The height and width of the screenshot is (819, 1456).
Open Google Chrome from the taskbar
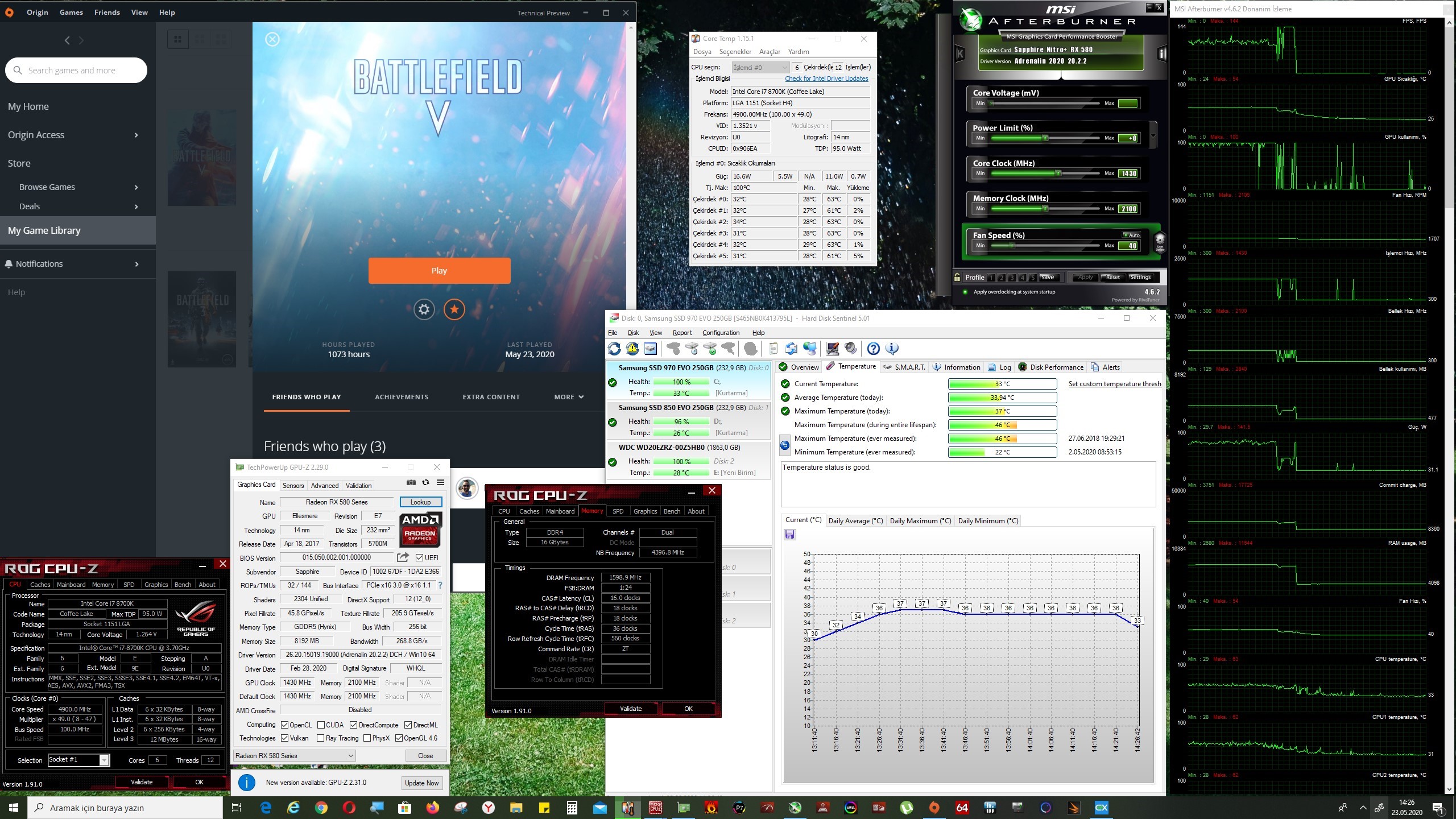(321, 808)
